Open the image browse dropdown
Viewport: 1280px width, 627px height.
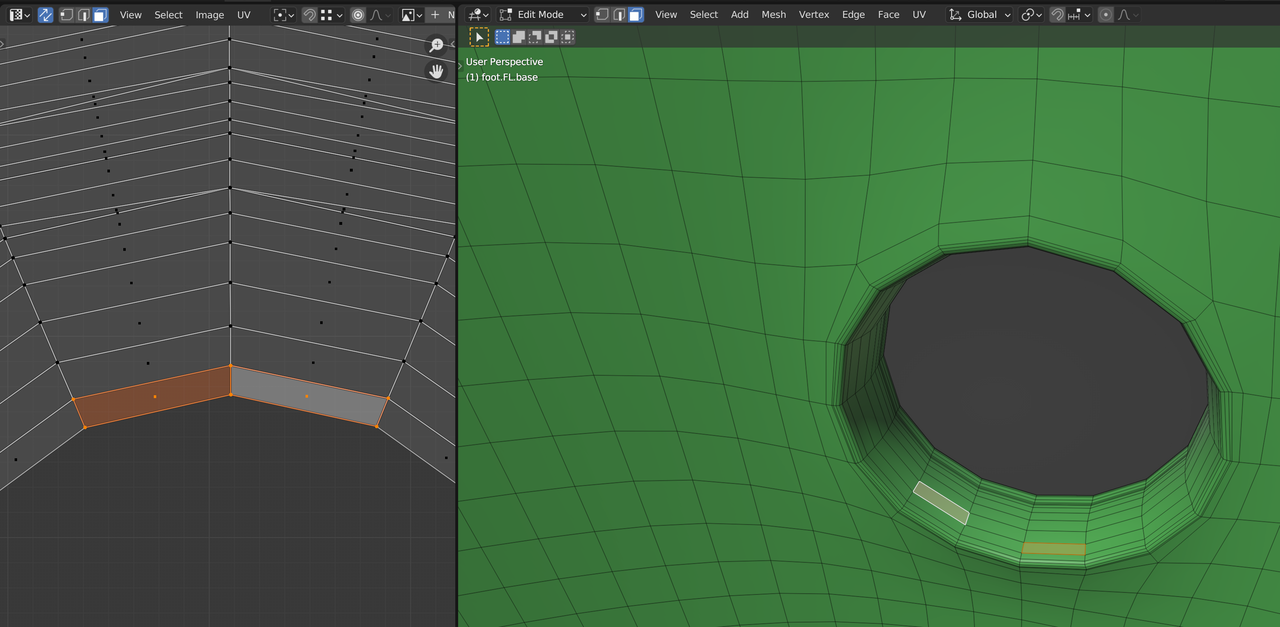click(411, 15)
